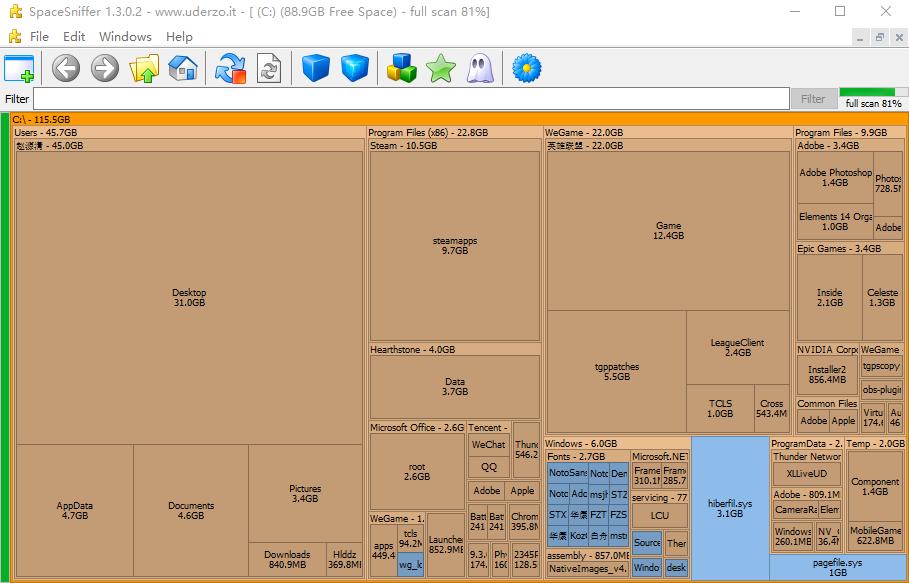909x583 pixels.
Task: Expand the steamapps 9.7GB block
Action: click(455, 245)
